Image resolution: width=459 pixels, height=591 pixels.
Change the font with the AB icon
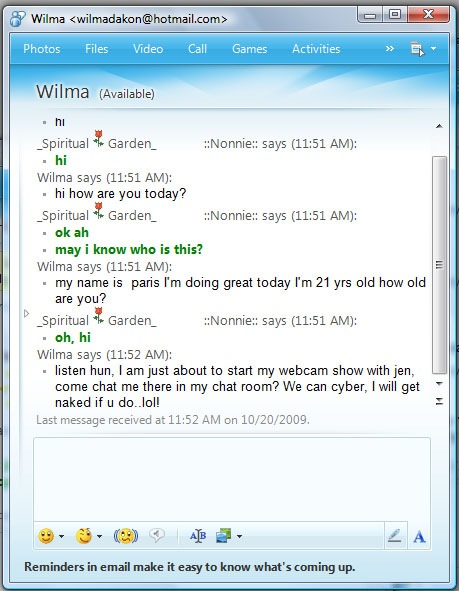pyautogui.click(x=198, y=536)
